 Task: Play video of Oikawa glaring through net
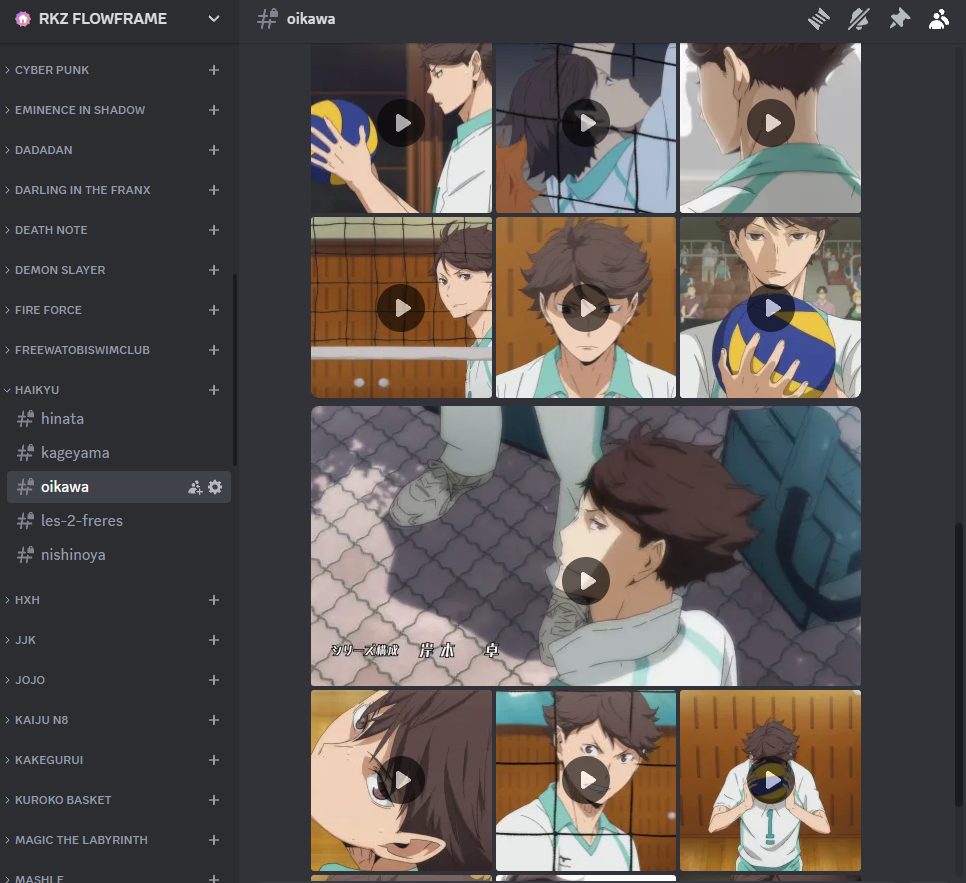click(x=586, y=780)
